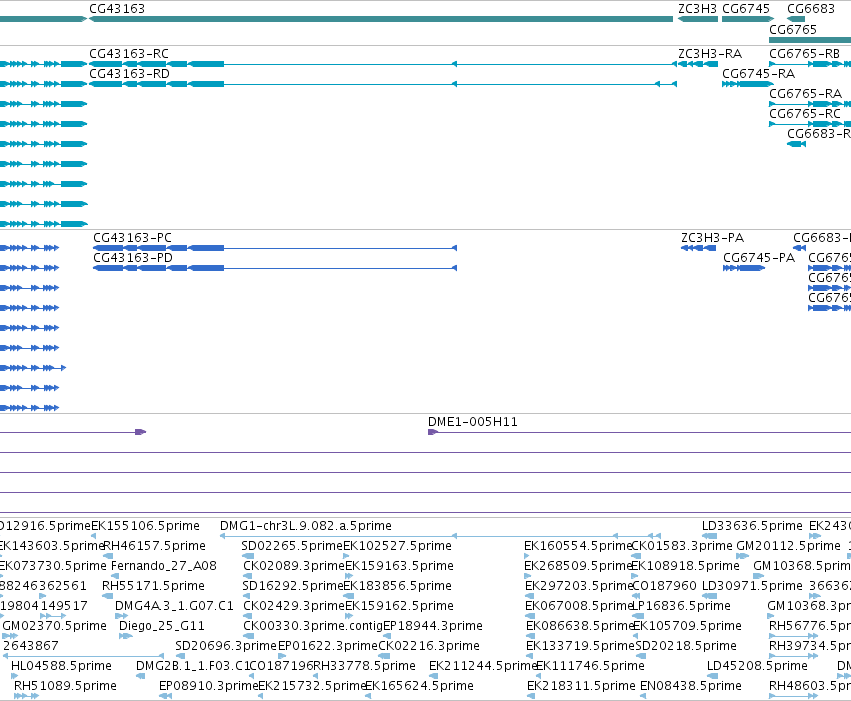Click the CG6745-RA transcript label
Screen dimensions: 851x701
click(758, 74)
